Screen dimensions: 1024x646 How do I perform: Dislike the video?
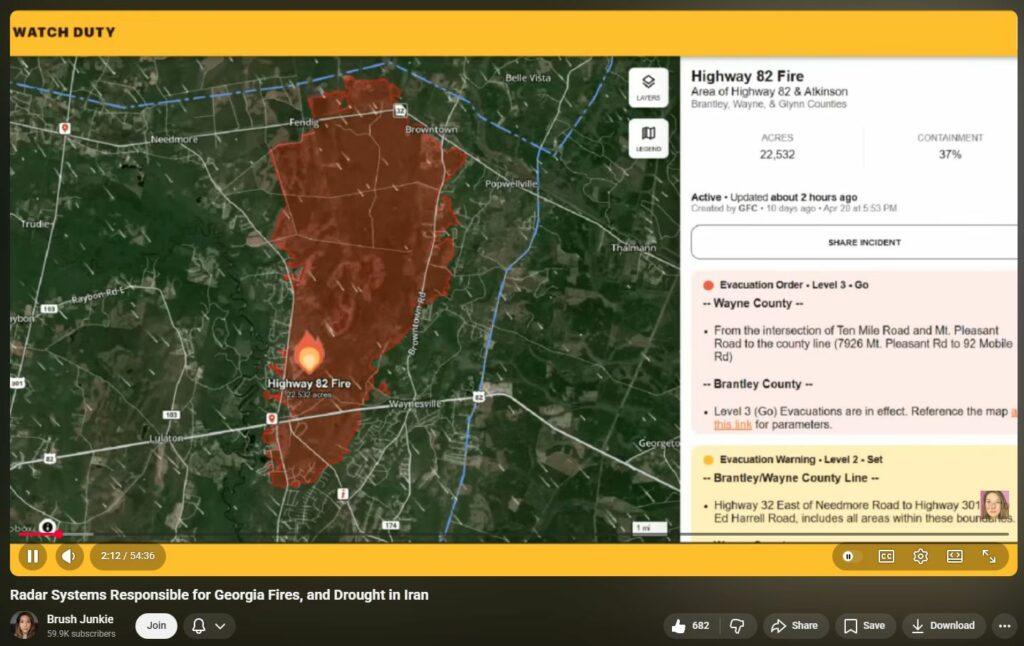click(x=737, y=626)
